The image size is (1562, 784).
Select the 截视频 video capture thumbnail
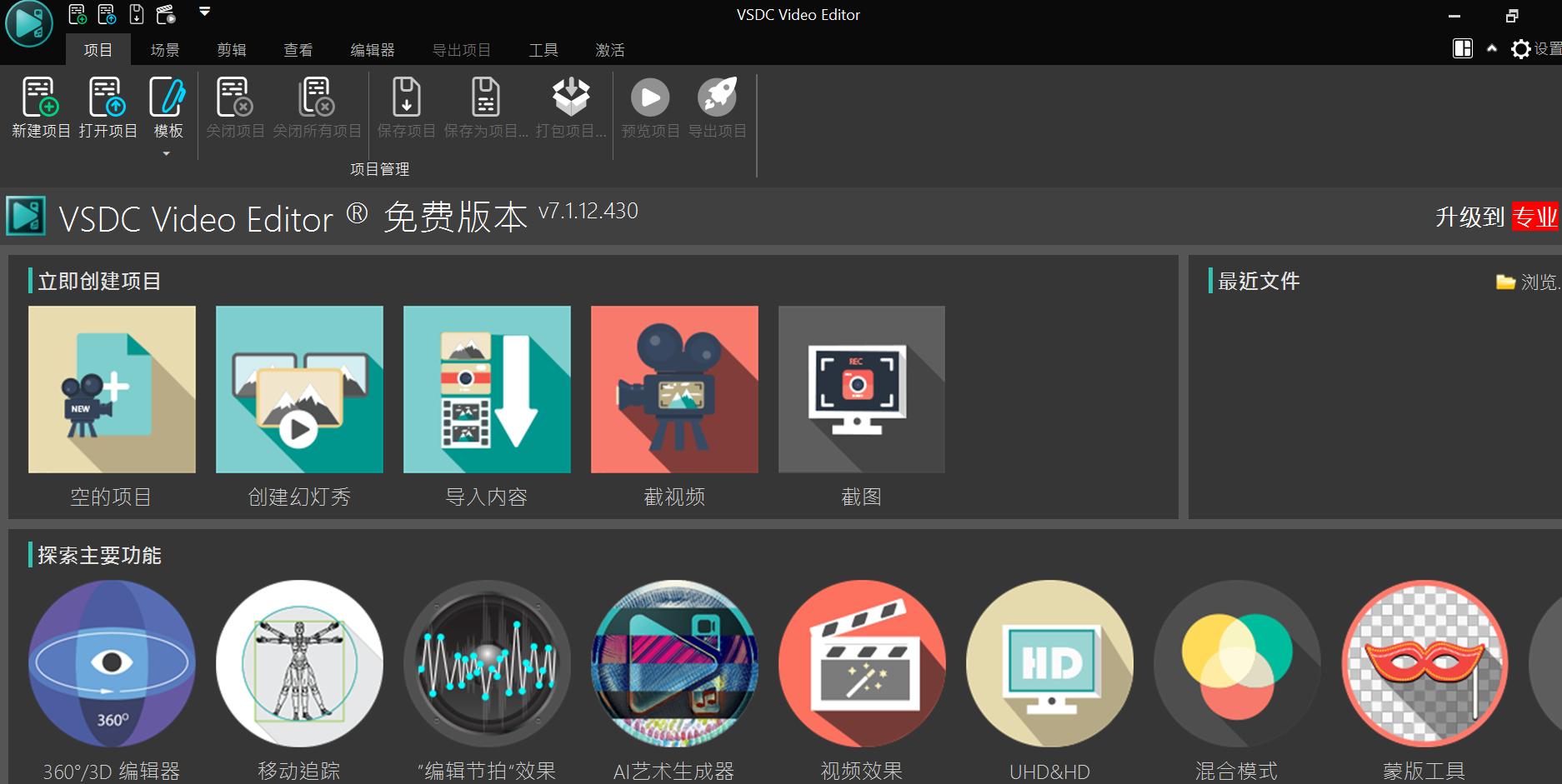(x=674, y=389)
